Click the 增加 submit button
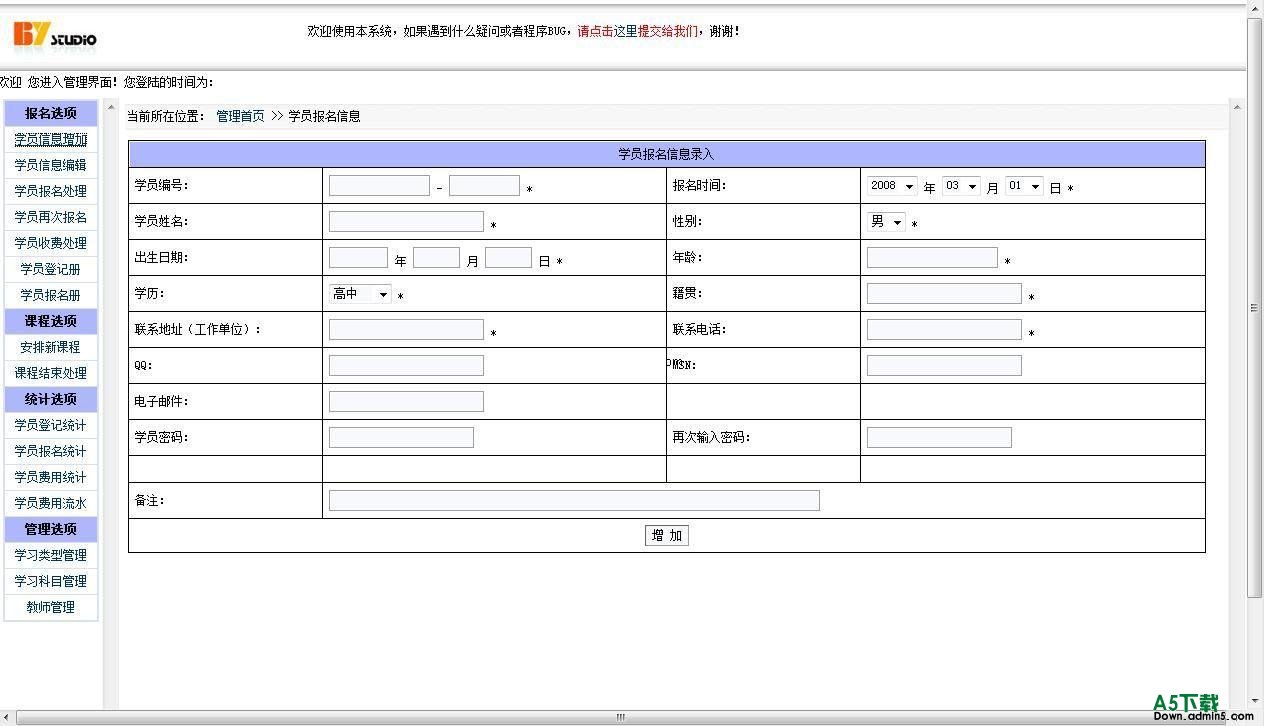The height and width of the screenshot is (726, 1265). (666, 536)
